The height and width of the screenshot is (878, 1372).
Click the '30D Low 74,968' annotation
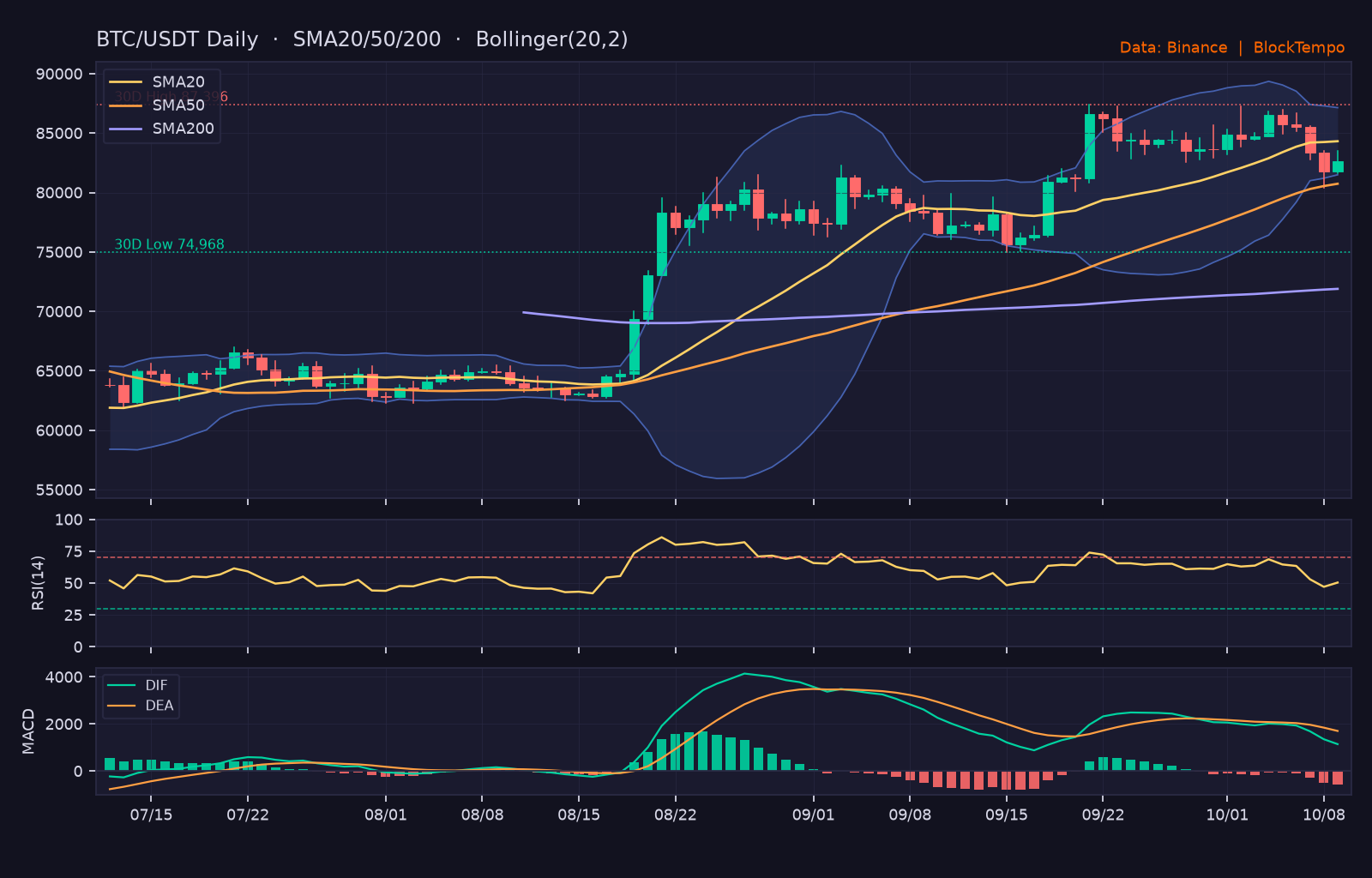pyautogui.click(x=169, y=244)
